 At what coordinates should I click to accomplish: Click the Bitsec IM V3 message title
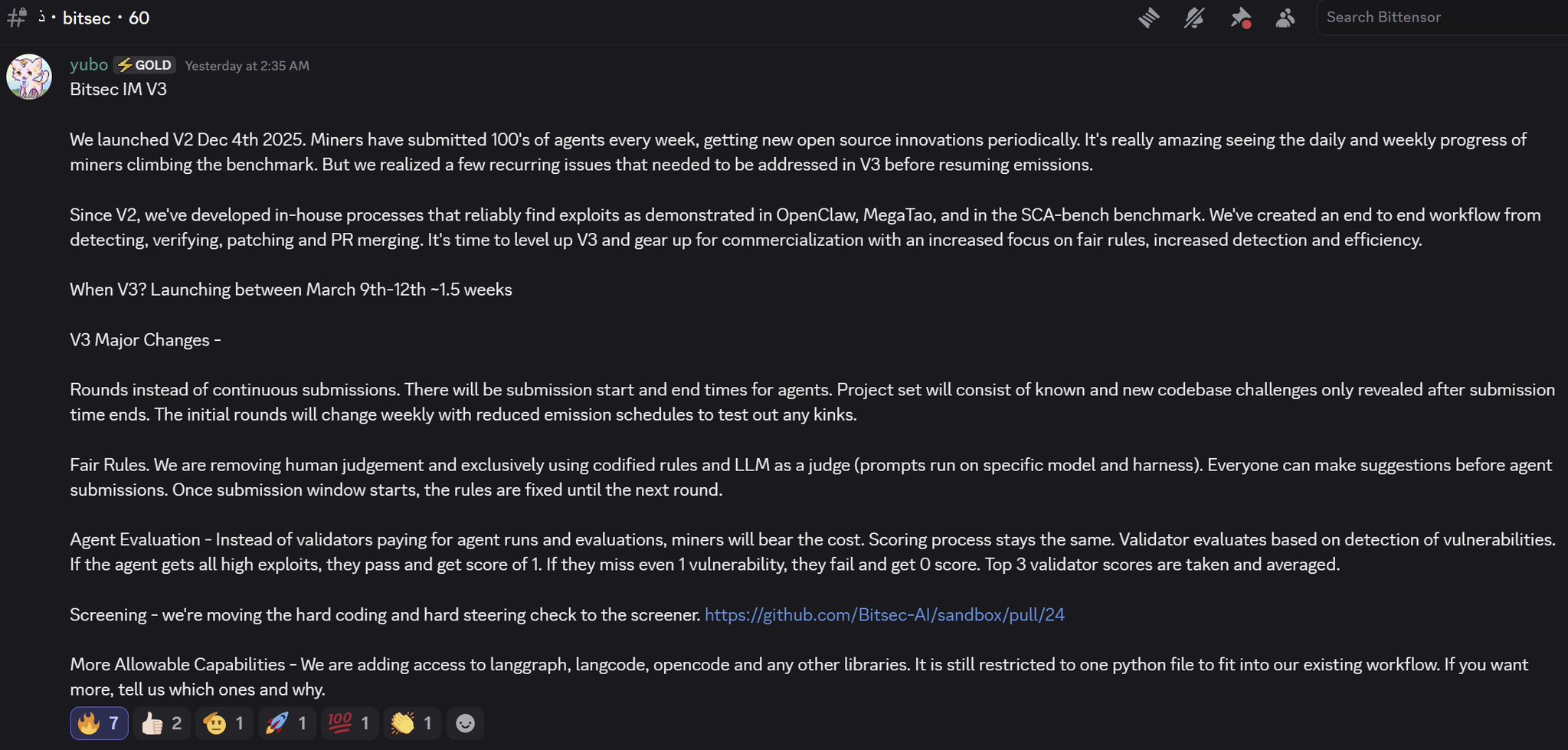(118, 90)
